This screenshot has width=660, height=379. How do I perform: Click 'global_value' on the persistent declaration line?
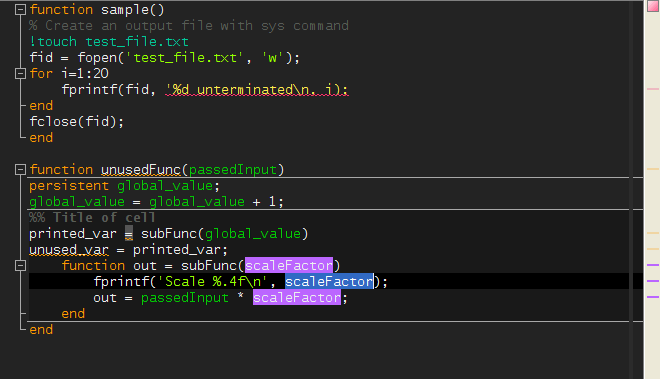coord(165,186)
